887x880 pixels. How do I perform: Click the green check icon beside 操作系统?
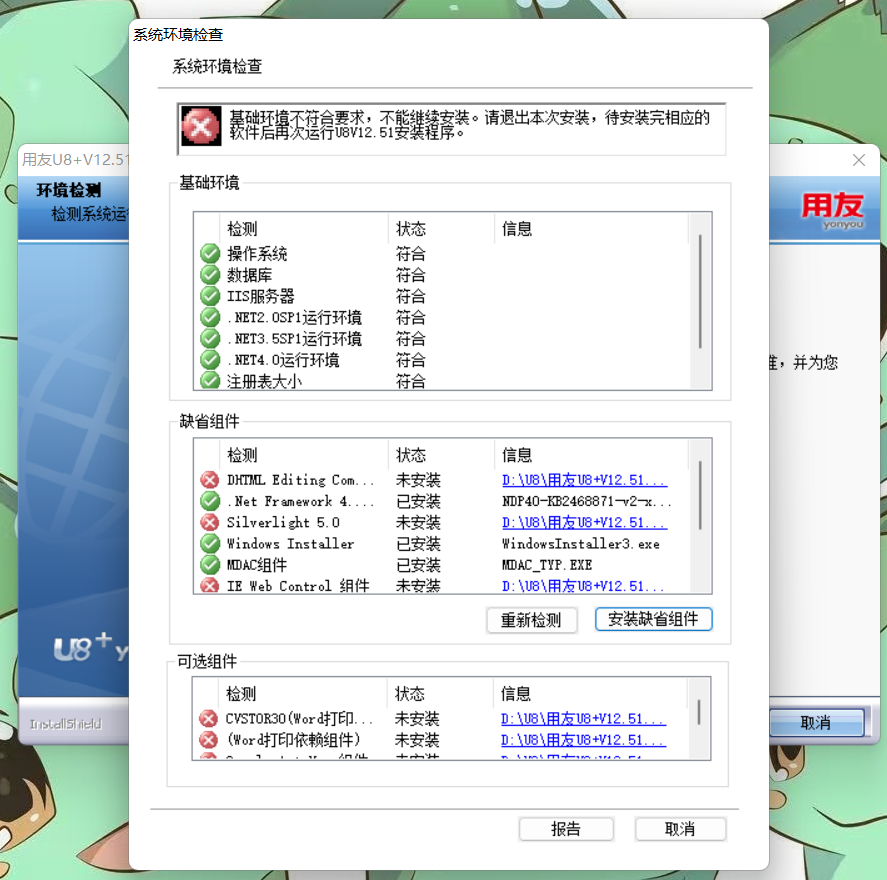click(210, 253)
